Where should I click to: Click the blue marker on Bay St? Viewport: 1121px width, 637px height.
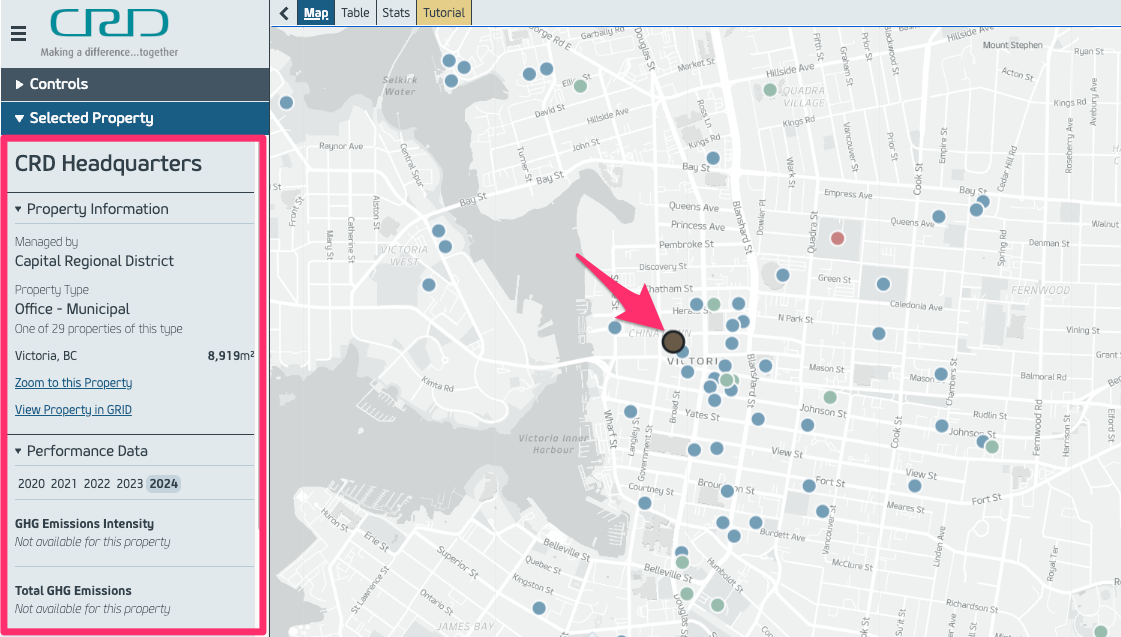click(713, 158)
